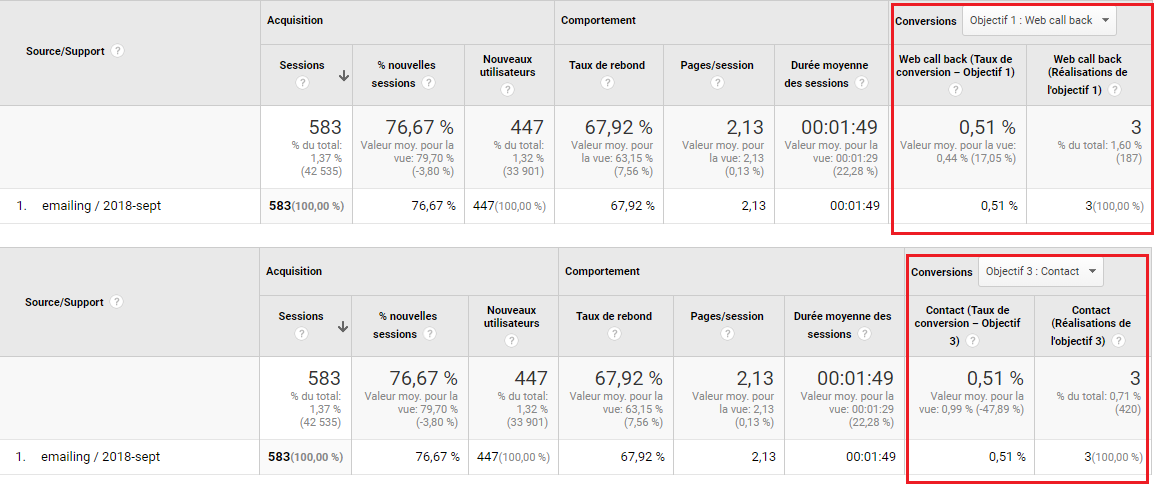Sort by Durée moyenne des sessions, Objectif 3 table

point(843,325)
